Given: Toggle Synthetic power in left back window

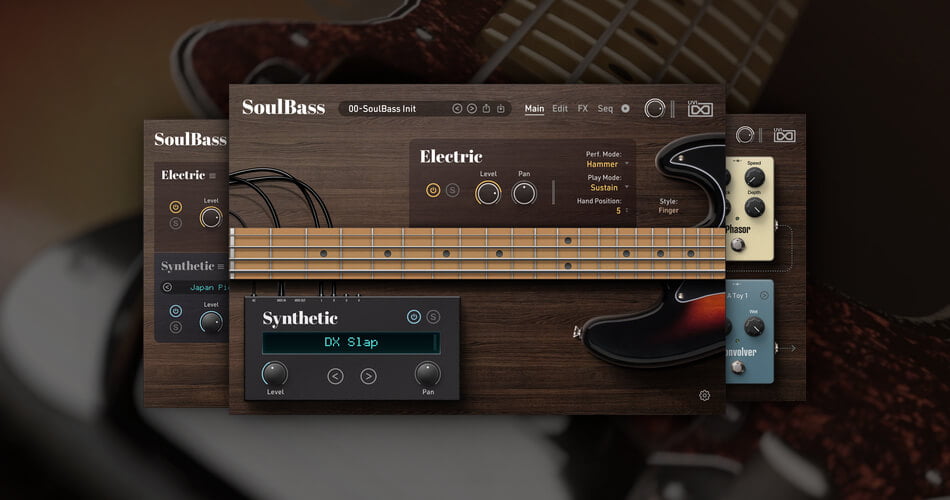Looking at the screenshot, I should [x=176, y=311].
